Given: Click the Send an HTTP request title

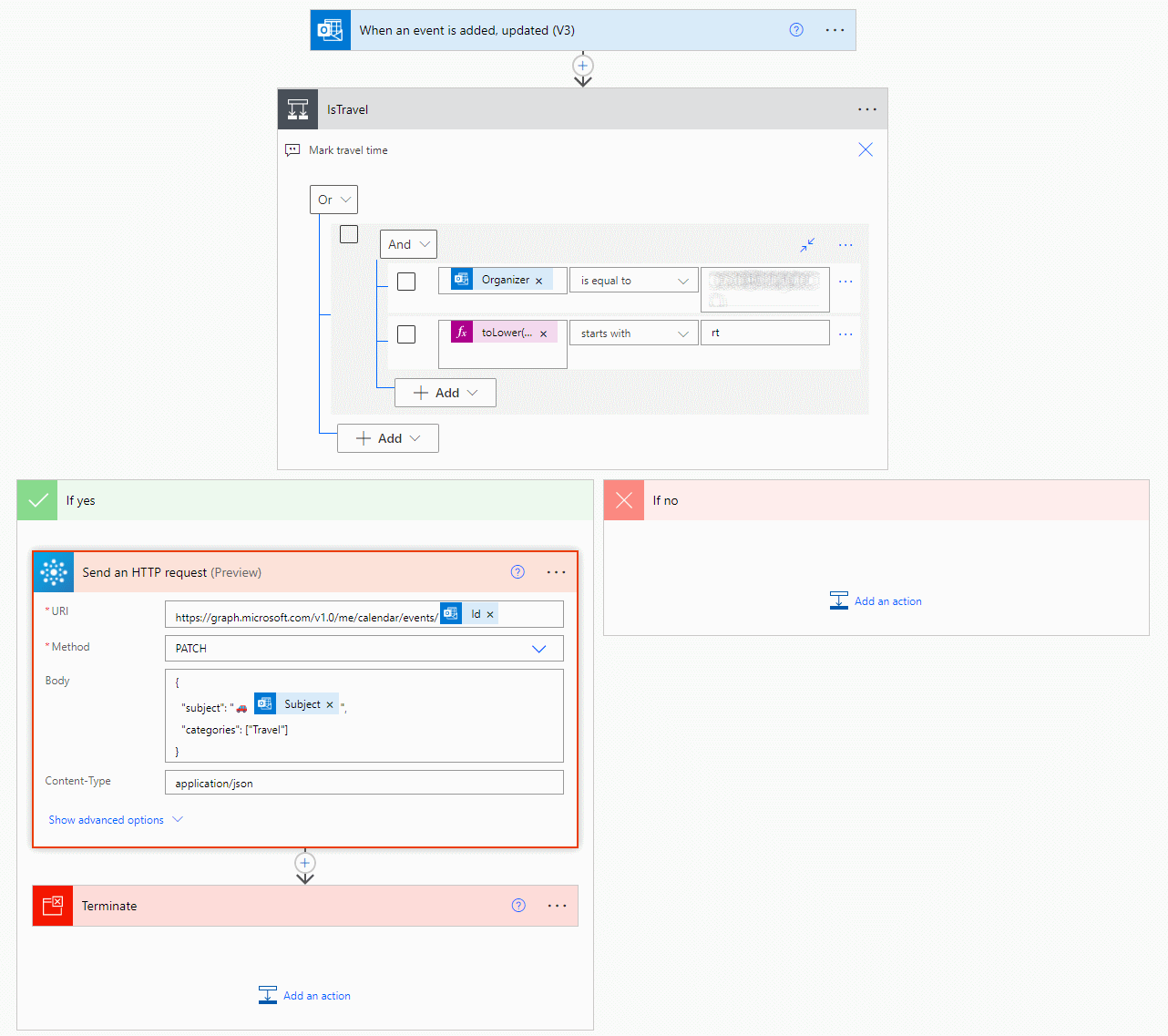Looking at the screenshot, I should 171,572.
